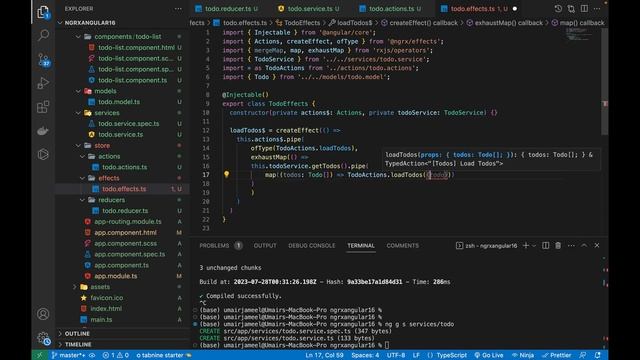Viewport: 640px width, 360px height.
Task: Open Explorer more actions ellipsis
Action: point(178,9)
